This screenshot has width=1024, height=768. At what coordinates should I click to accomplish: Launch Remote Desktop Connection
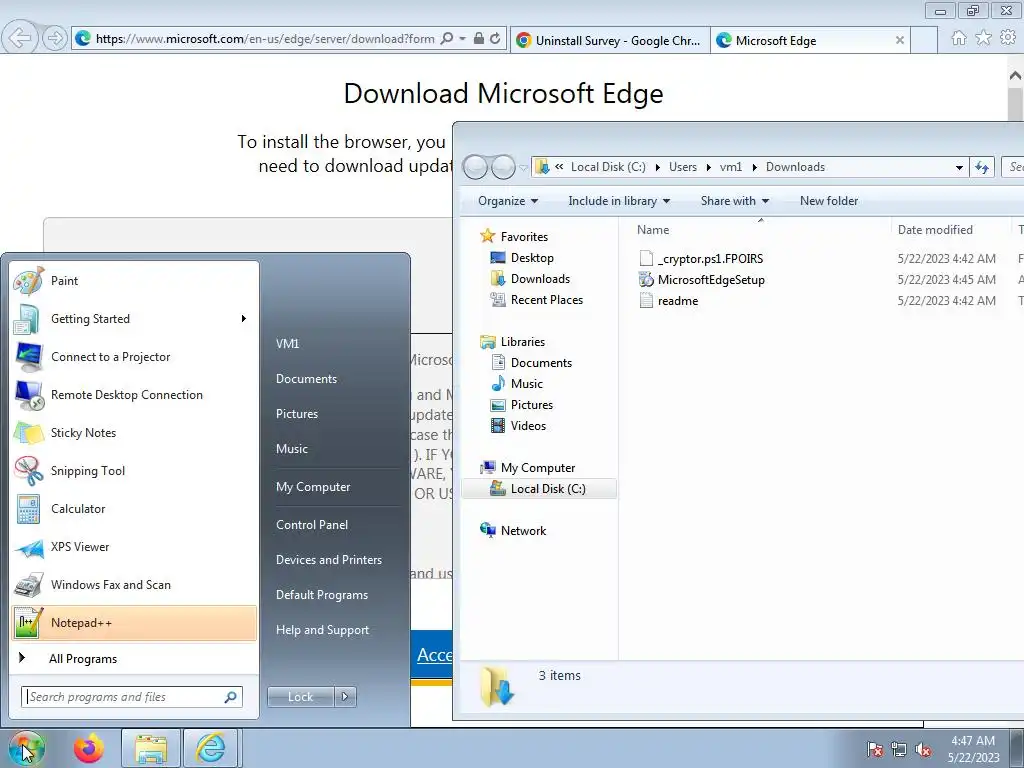click(134, 394)
